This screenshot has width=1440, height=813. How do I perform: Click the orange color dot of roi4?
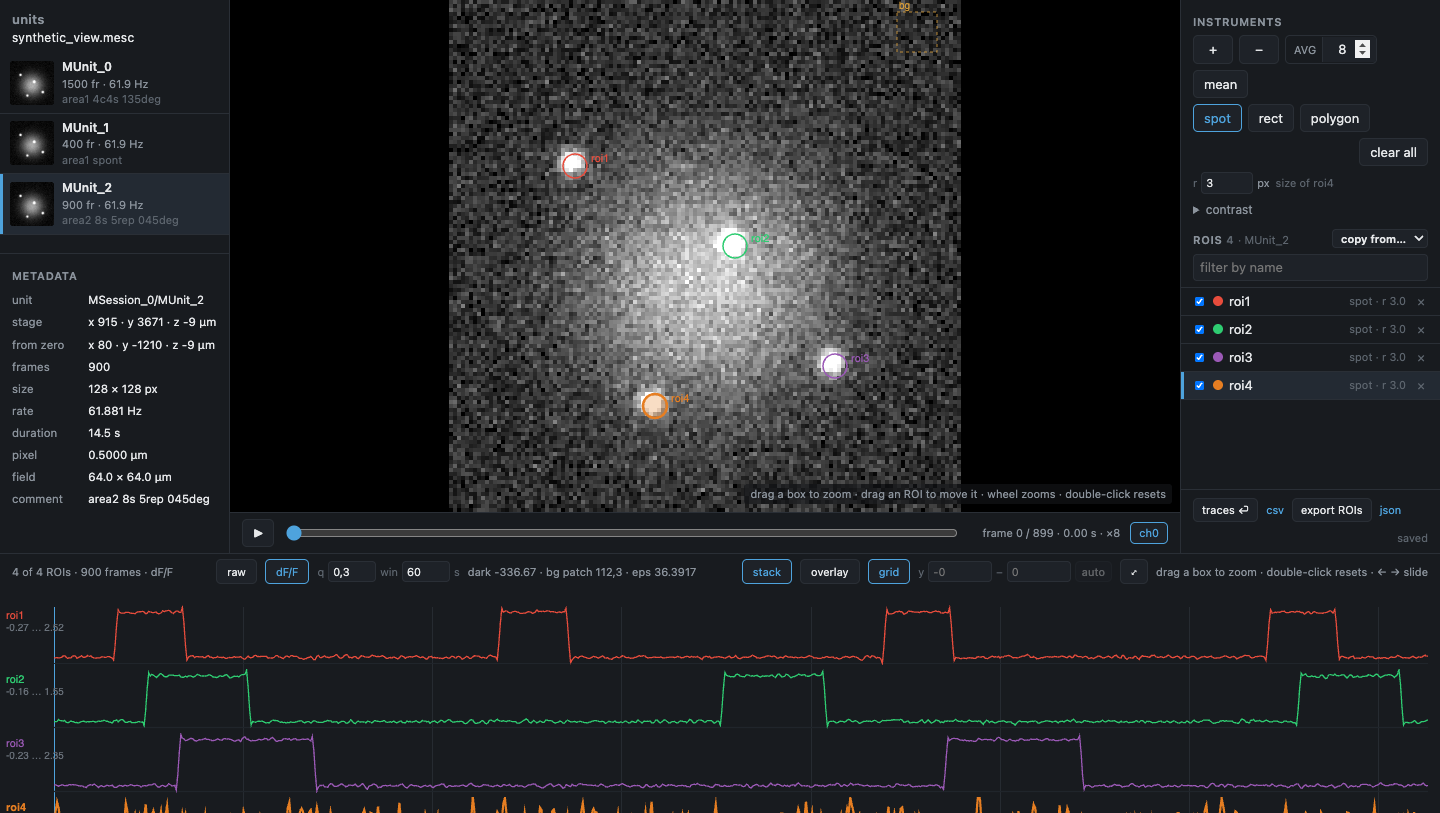tap(1218, 385)
